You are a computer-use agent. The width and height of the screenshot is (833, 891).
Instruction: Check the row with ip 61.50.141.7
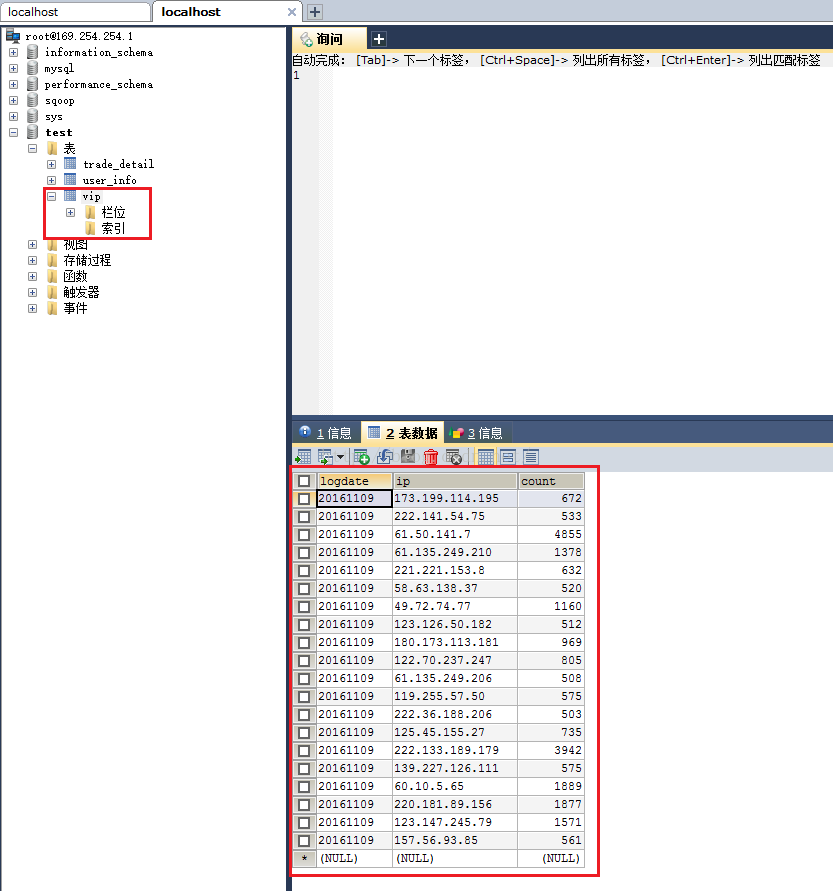[304, 535]
